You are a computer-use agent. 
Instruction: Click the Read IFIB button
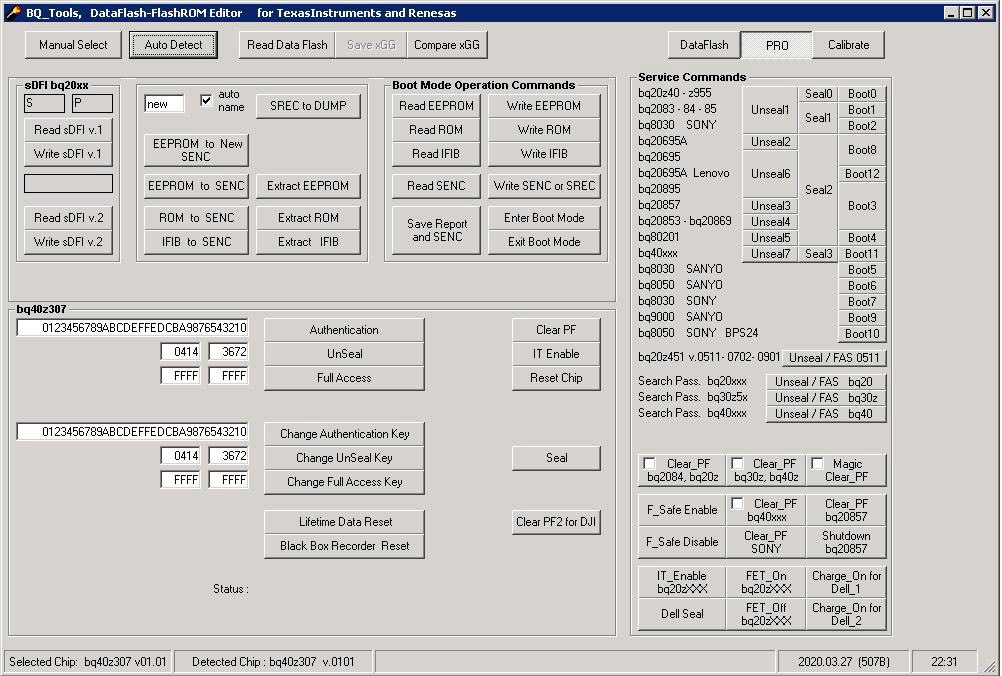click(x=436, y=153)
